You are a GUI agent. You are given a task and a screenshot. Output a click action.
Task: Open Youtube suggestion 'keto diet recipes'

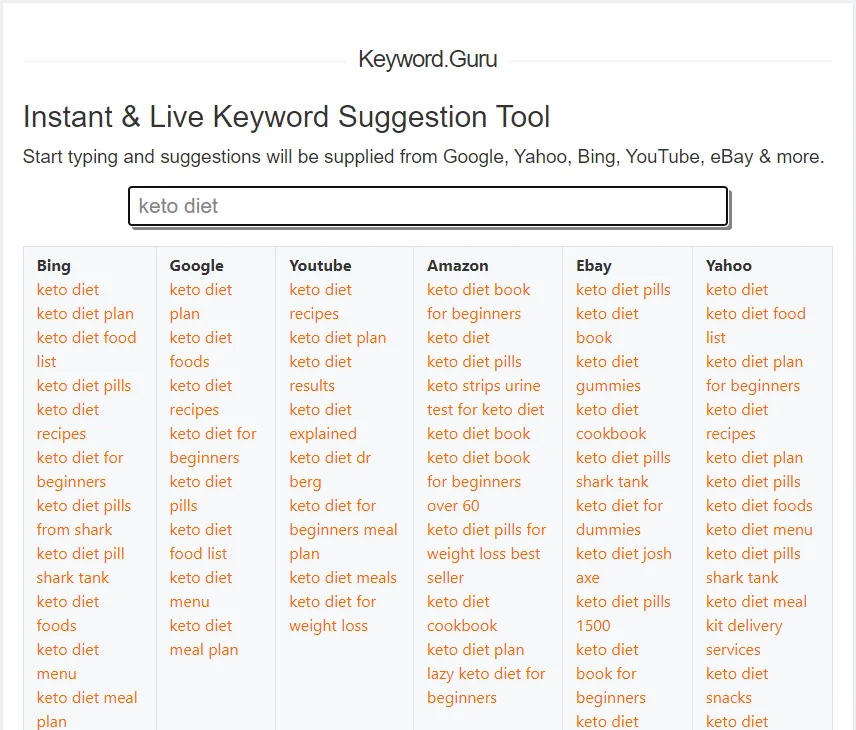point(320,301)
